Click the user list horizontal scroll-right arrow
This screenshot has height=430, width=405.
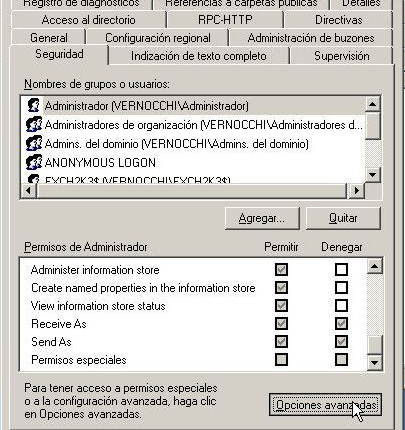356,191
